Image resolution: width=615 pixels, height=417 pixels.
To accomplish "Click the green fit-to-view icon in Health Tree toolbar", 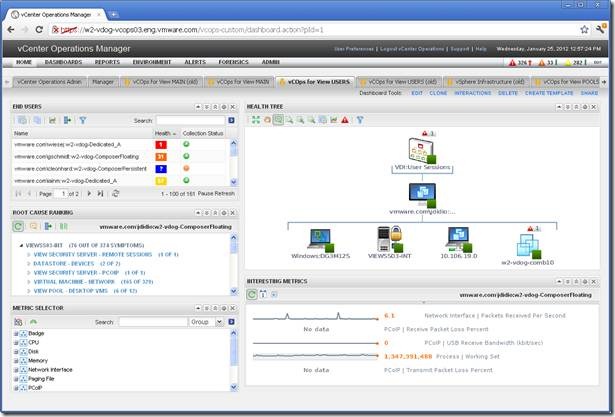I will pos(256,120).
